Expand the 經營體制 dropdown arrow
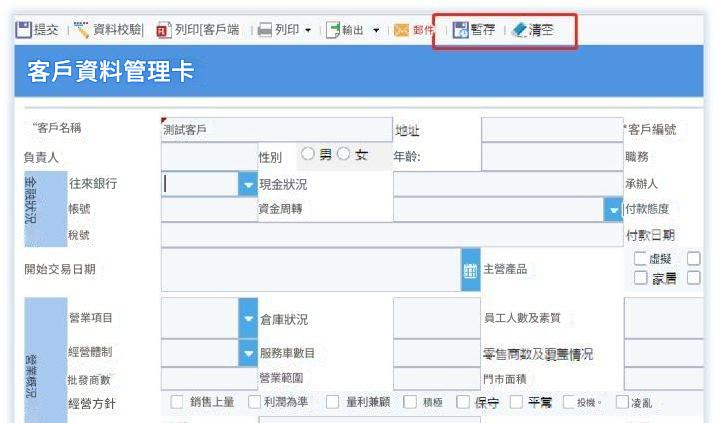This screenshot has width=720, height=423. coord(248,353)
